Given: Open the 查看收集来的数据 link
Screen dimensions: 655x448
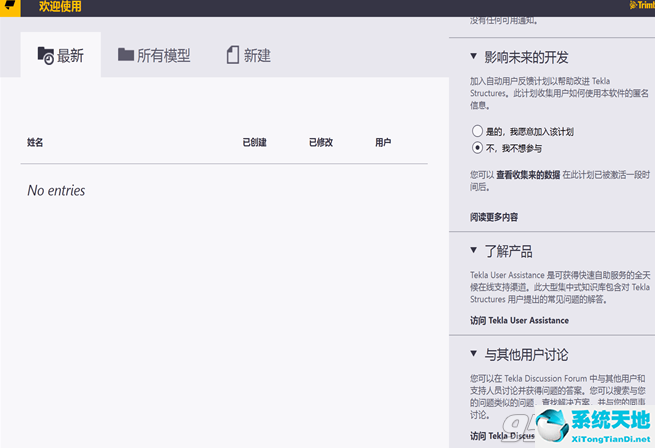Looking at the screenshot, I should click(x=528, y=175).
